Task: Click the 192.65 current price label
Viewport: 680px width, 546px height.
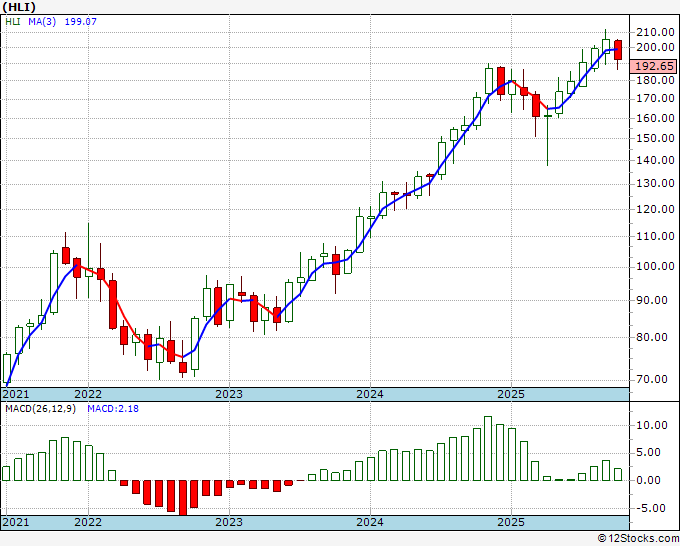Action: click(x=654, y=66)
